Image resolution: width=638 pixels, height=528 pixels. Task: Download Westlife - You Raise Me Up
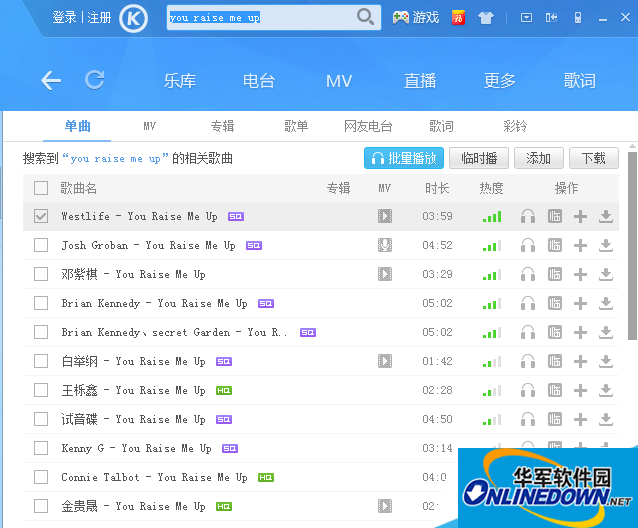tap(606, 216)
